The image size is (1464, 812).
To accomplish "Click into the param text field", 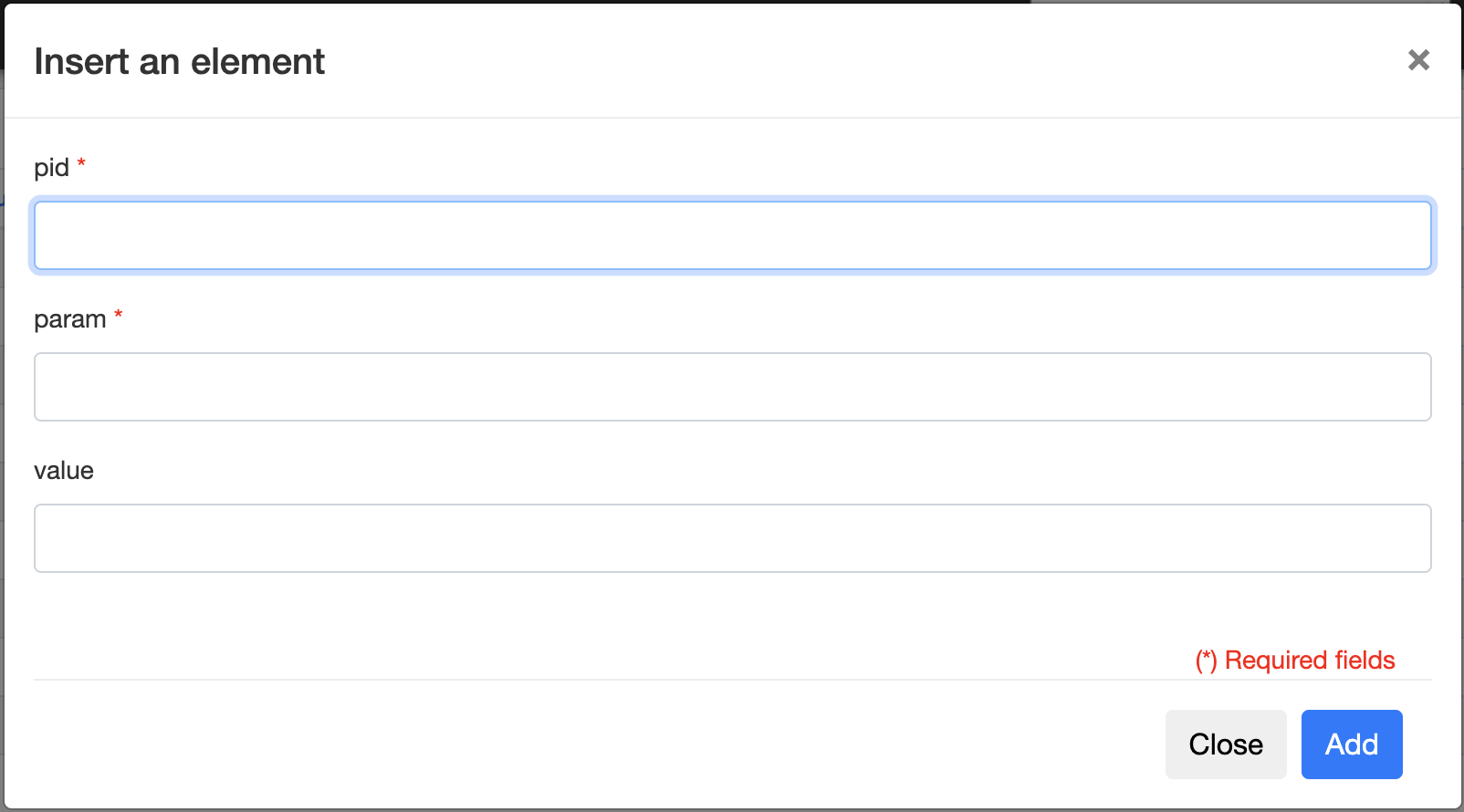I will point(732,387).
